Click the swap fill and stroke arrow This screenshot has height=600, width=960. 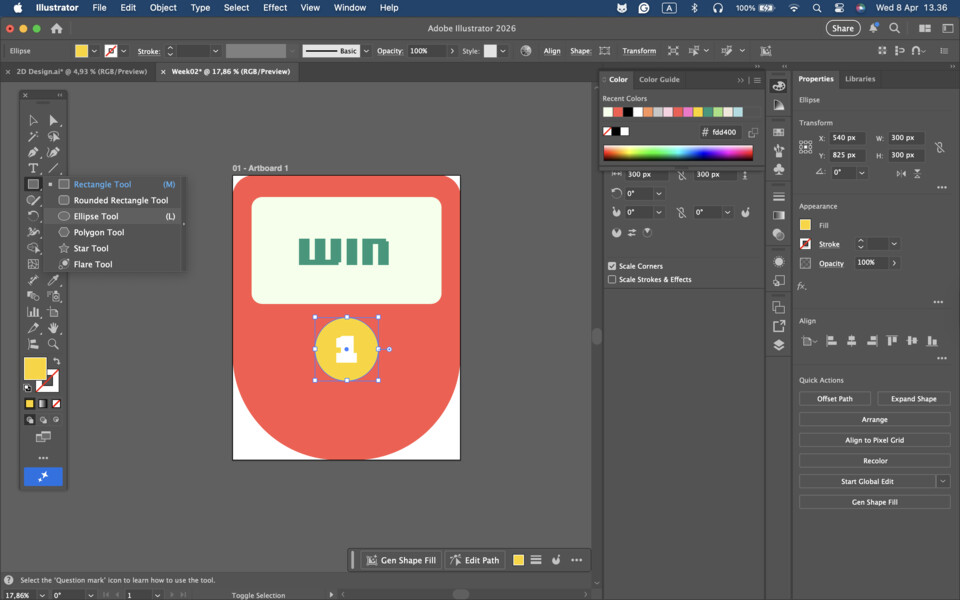pos(56,362)
